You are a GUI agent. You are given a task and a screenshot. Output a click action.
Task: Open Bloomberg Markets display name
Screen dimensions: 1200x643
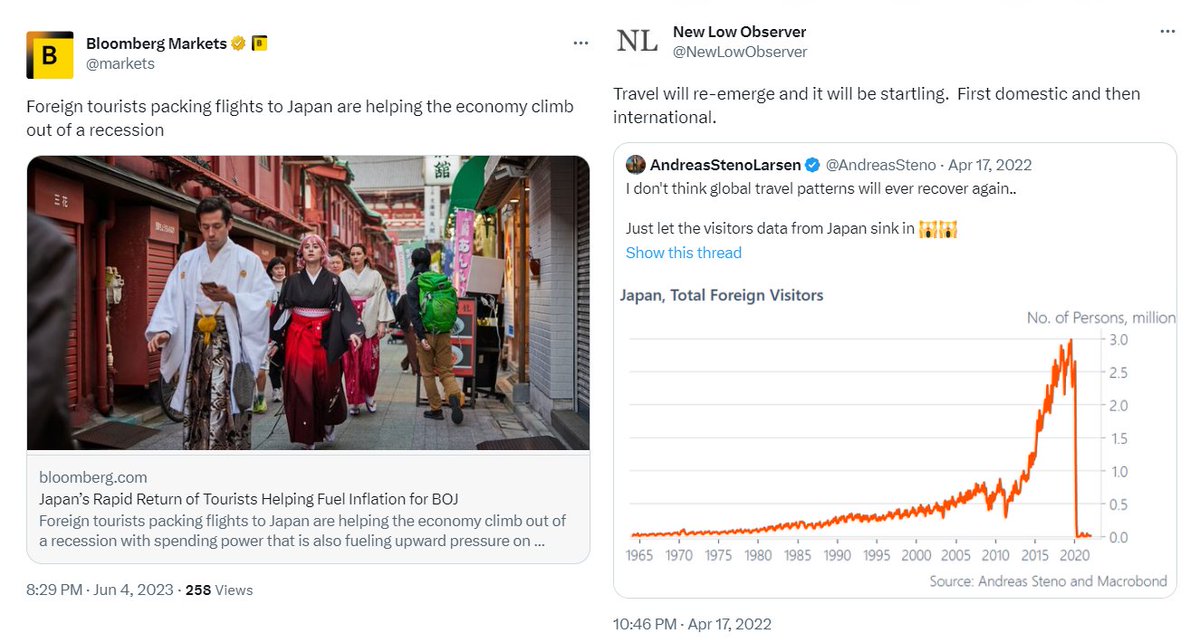click(x=157, y=43)
